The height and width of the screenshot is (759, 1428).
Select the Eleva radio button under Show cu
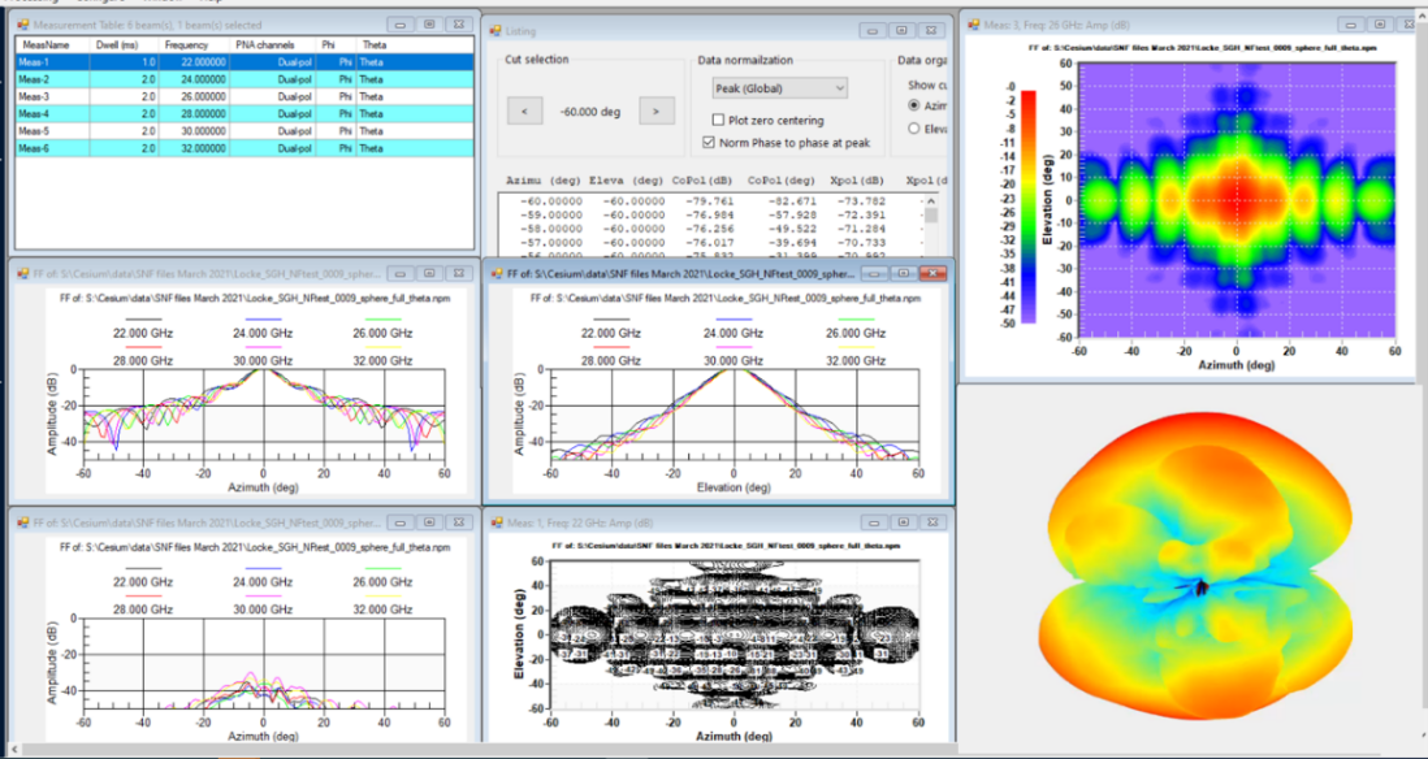(x=914, y=128)
